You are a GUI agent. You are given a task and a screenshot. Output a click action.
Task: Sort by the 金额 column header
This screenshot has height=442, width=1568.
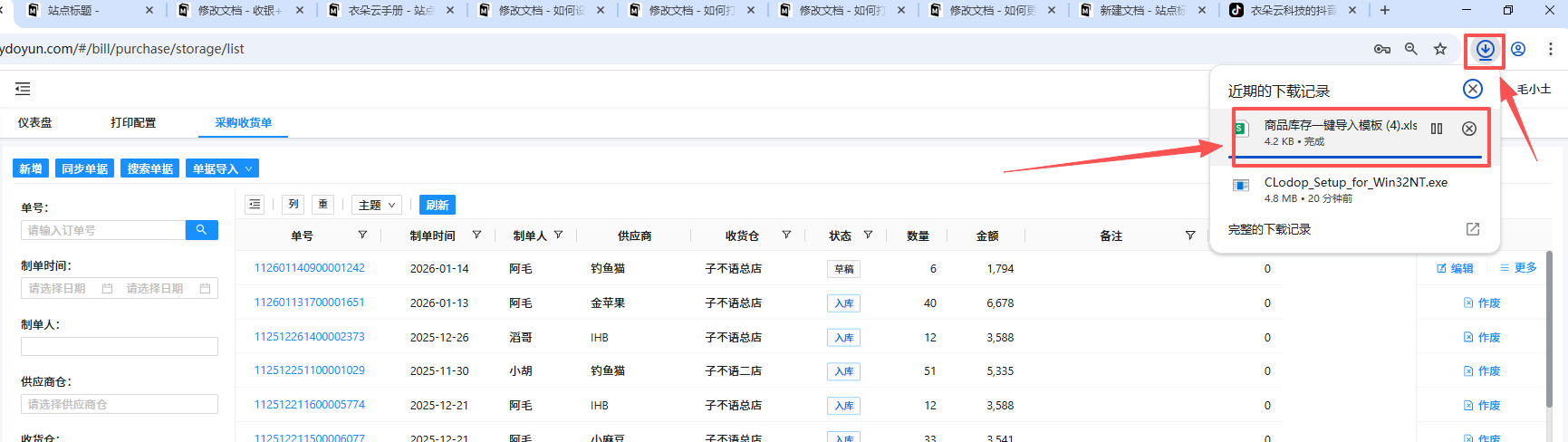click(987, 235)
